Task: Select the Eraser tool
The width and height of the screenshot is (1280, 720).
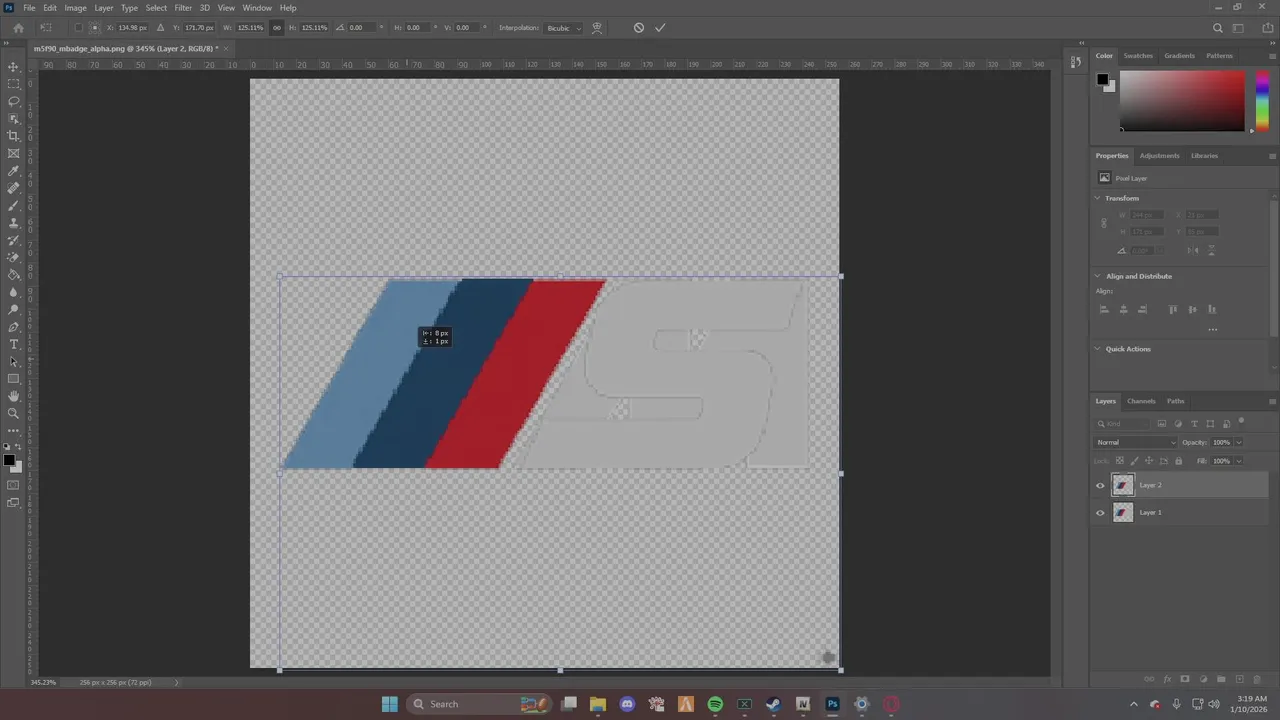Action: pyautogui.click(x=14, y=257)
